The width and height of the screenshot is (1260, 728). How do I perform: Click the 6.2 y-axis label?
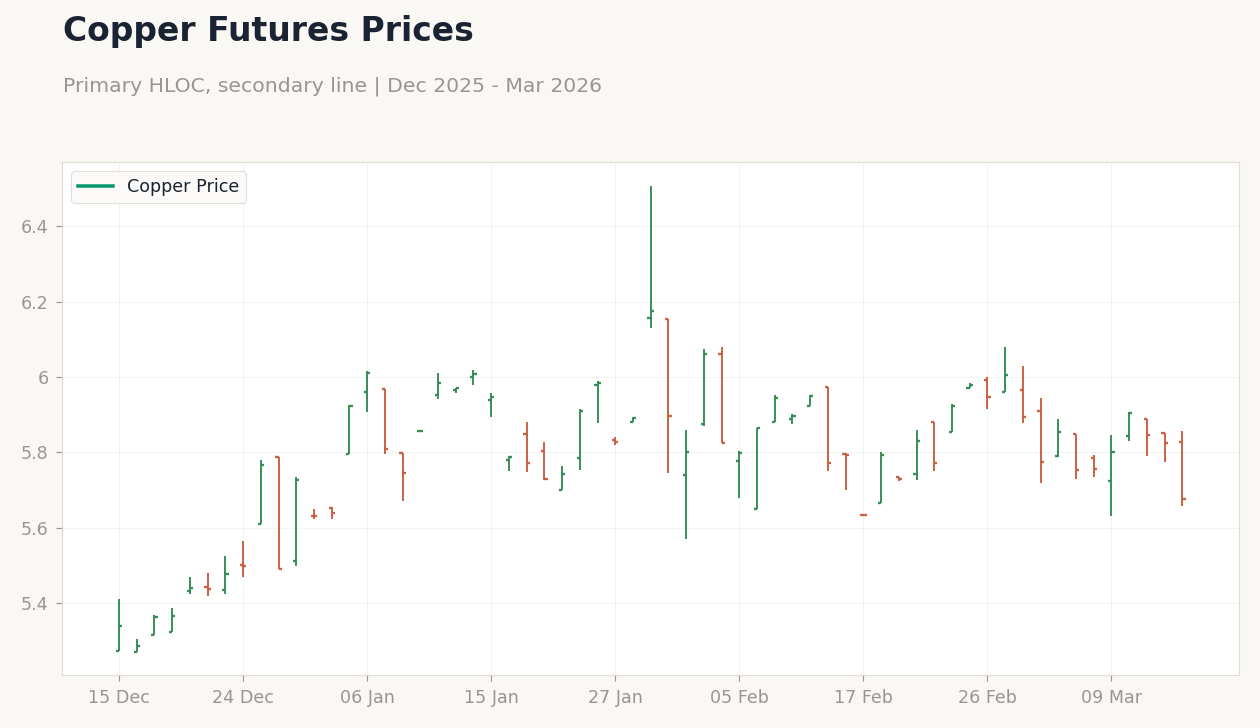click(x=35, y=302)
